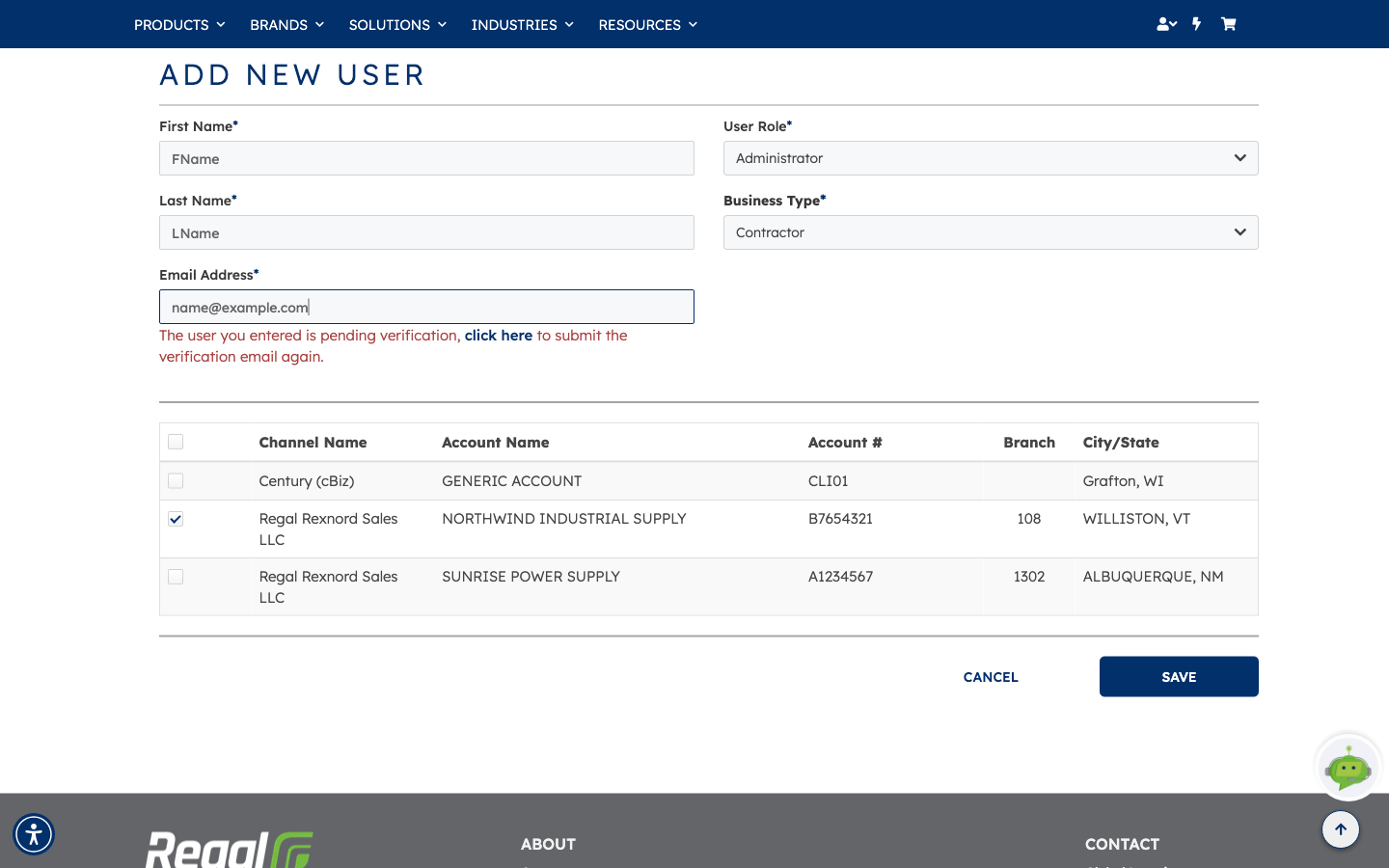Select the GENERIC ACCOUNT cell
Screen dimensions: 1389x868
(x=511, y=480)
